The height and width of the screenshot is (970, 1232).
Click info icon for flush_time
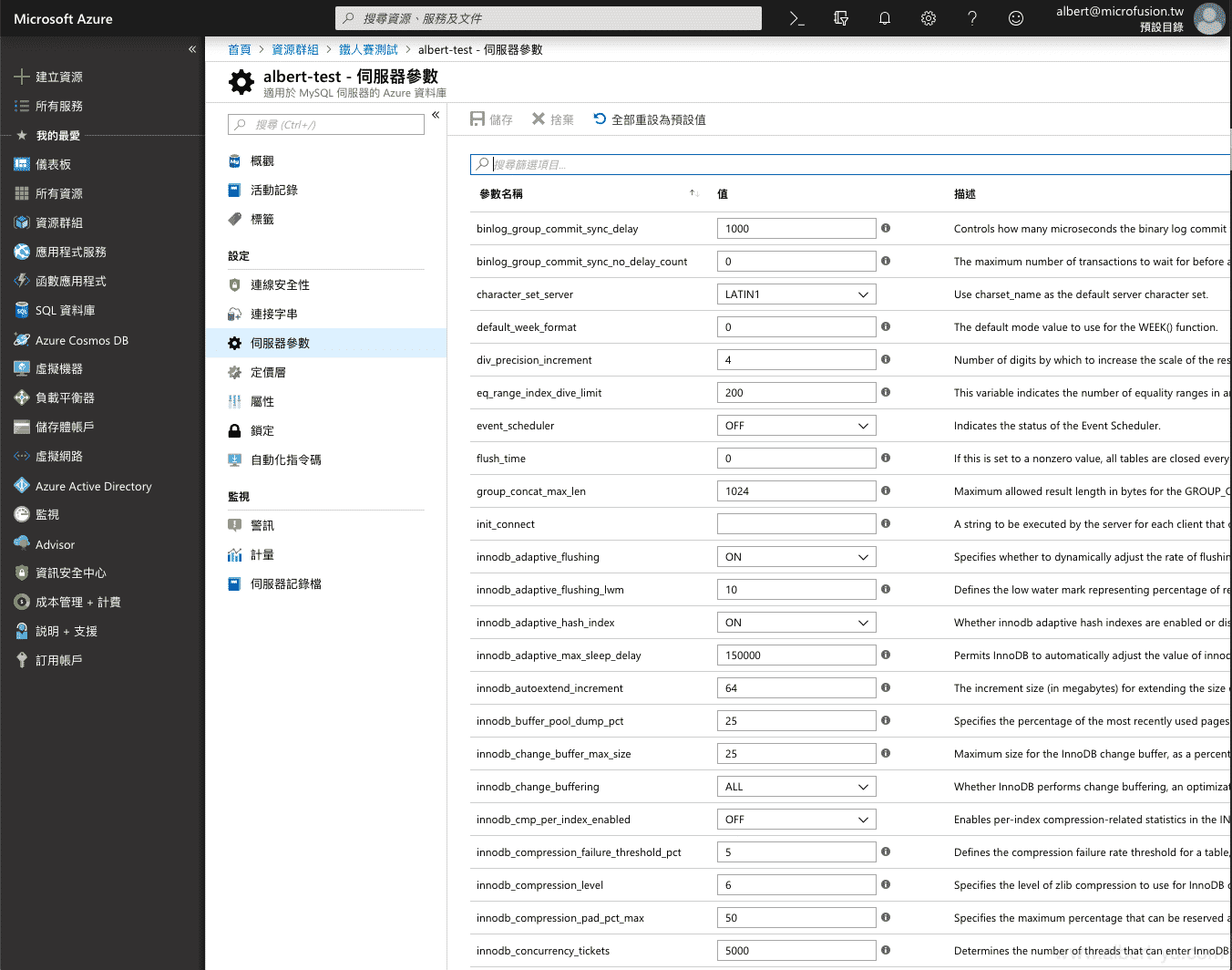(x=886, y=458)
